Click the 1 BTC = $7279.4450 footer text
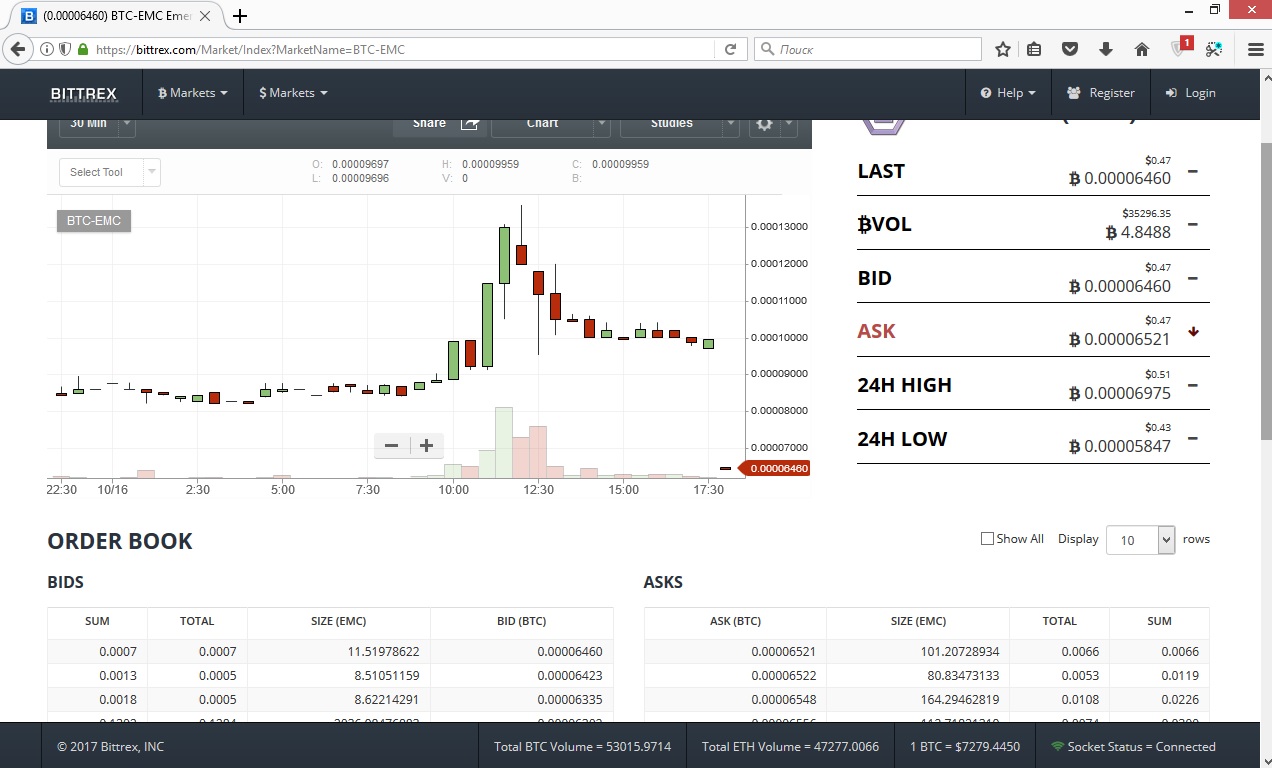The height and width of the screenshot is (768, 1272). point(965,746)
